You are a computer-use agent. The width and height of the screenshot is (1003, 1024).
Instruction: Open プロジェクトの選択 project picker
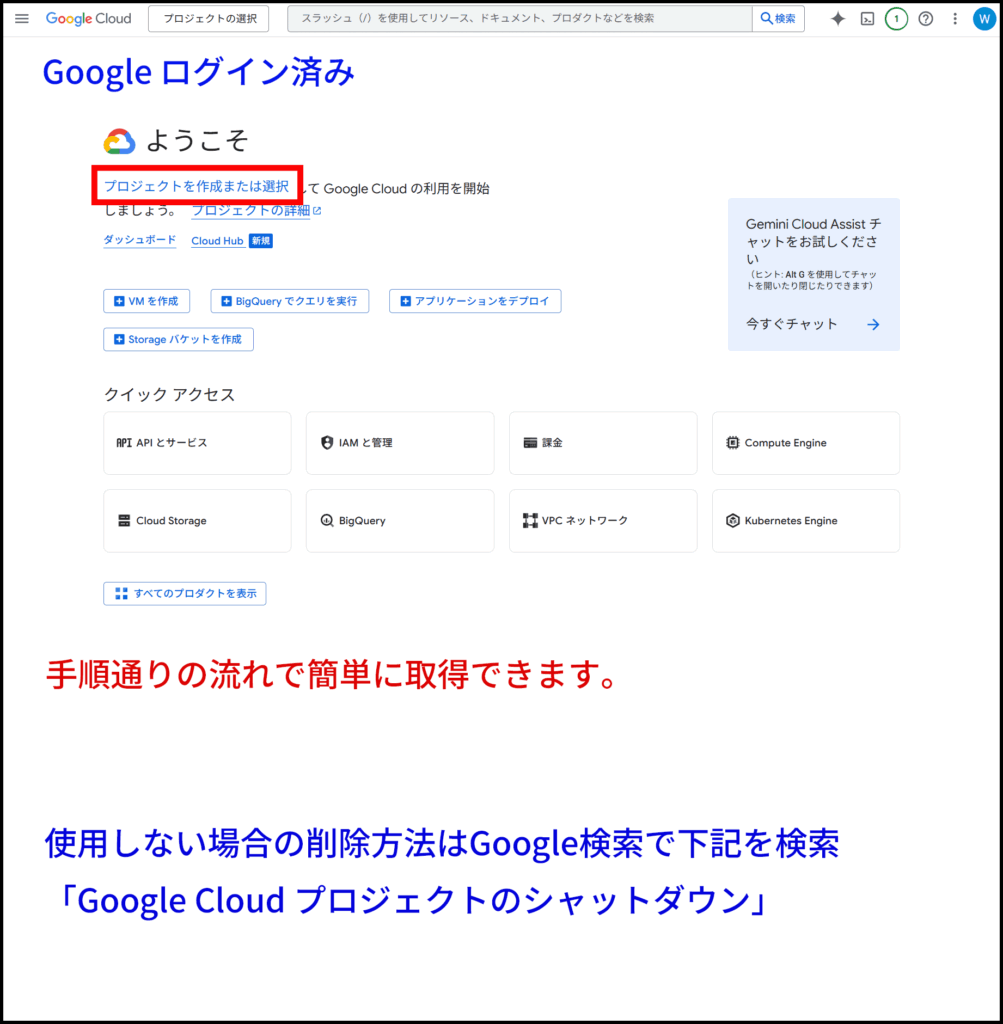tap(209, 18)
